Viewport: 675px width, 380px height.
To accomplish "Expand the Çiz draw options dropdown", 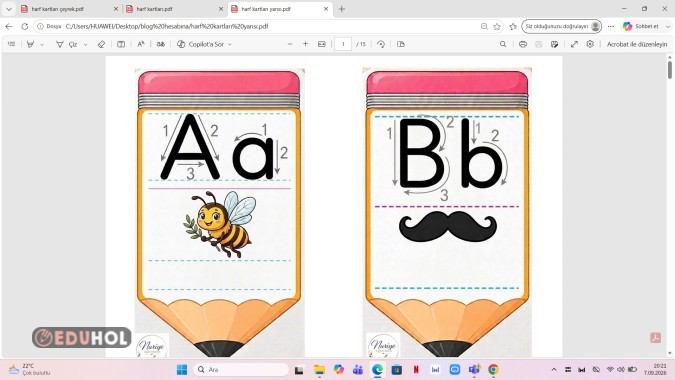I will click(x=85, y=44).
